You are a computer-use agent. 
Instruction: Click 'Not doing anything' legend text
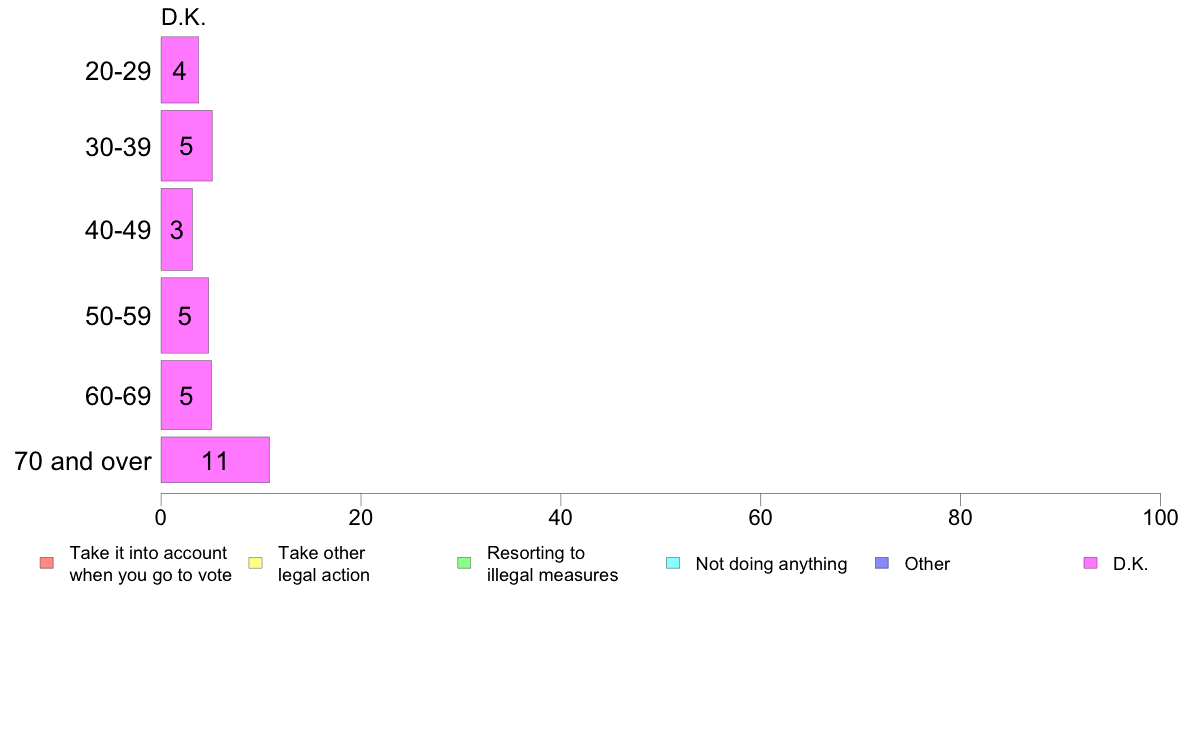pyautogui.click(x=771, y=564)
